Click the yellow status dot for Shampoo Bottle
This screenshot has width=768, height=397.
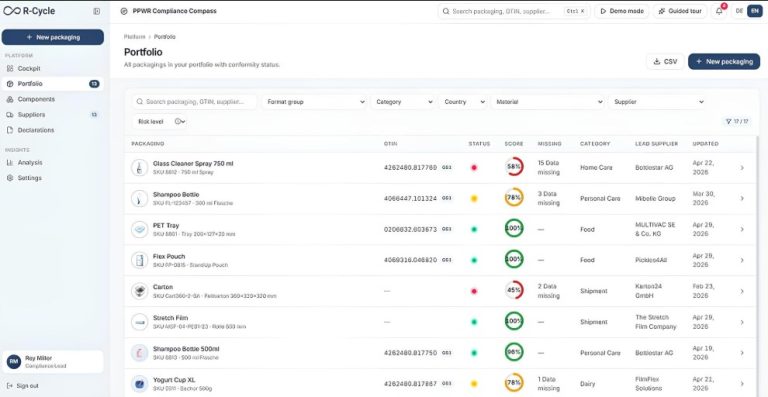tap(474, 199)
